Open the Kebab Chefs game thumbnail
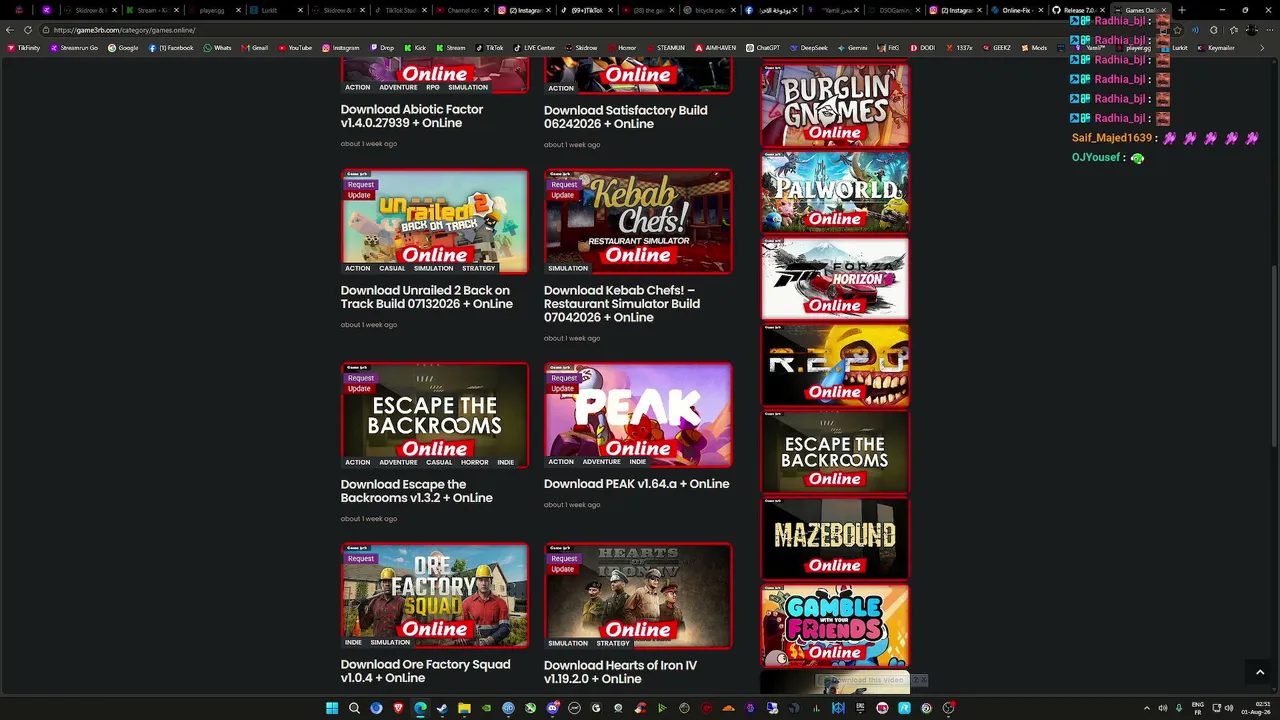Image resolution: width=1280 pixels, height=720 pixels. pyautogui.click(x=638, y=221)
